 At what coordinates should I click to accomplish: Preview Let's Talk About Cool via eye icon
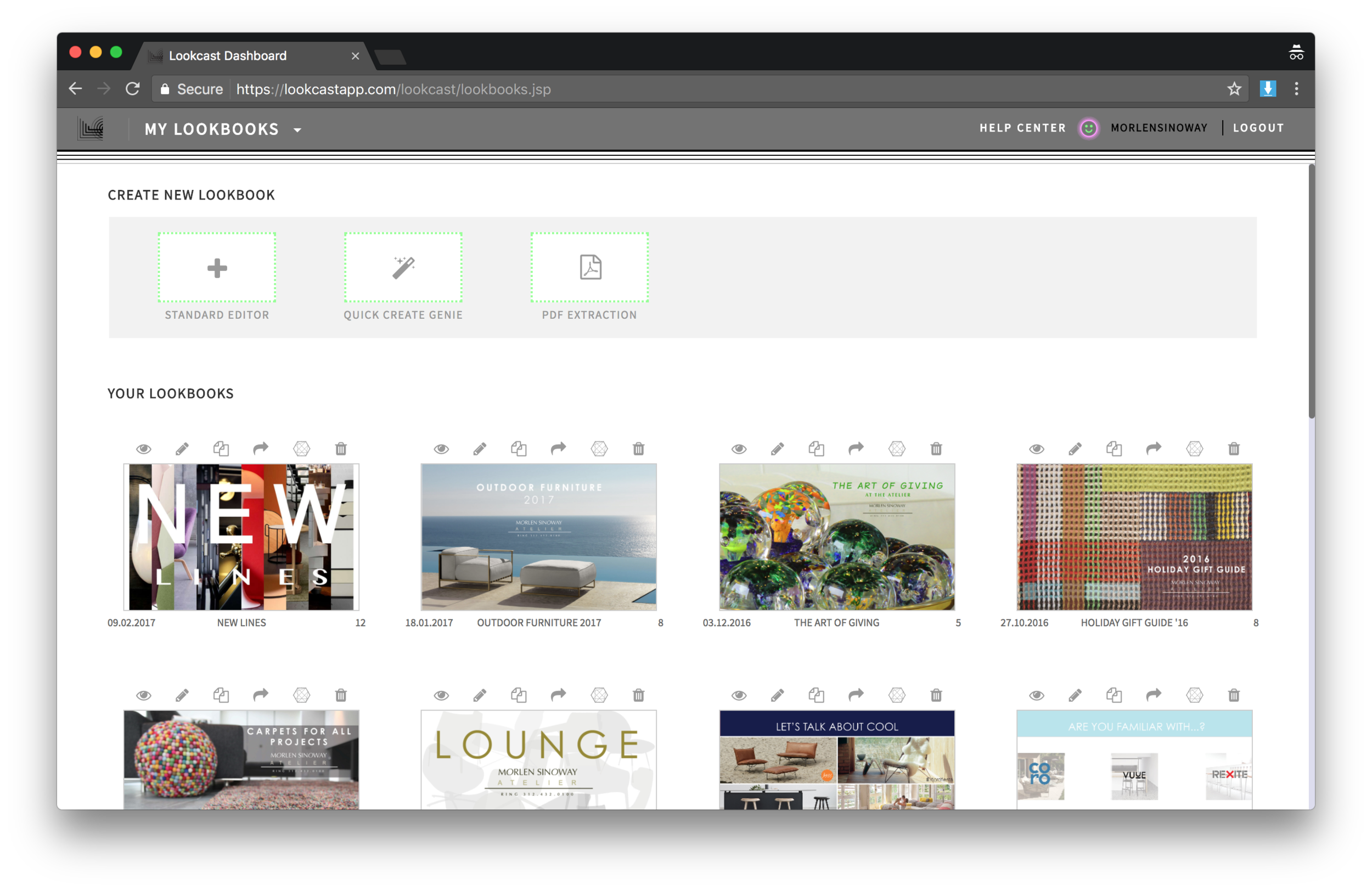point(739,696)
